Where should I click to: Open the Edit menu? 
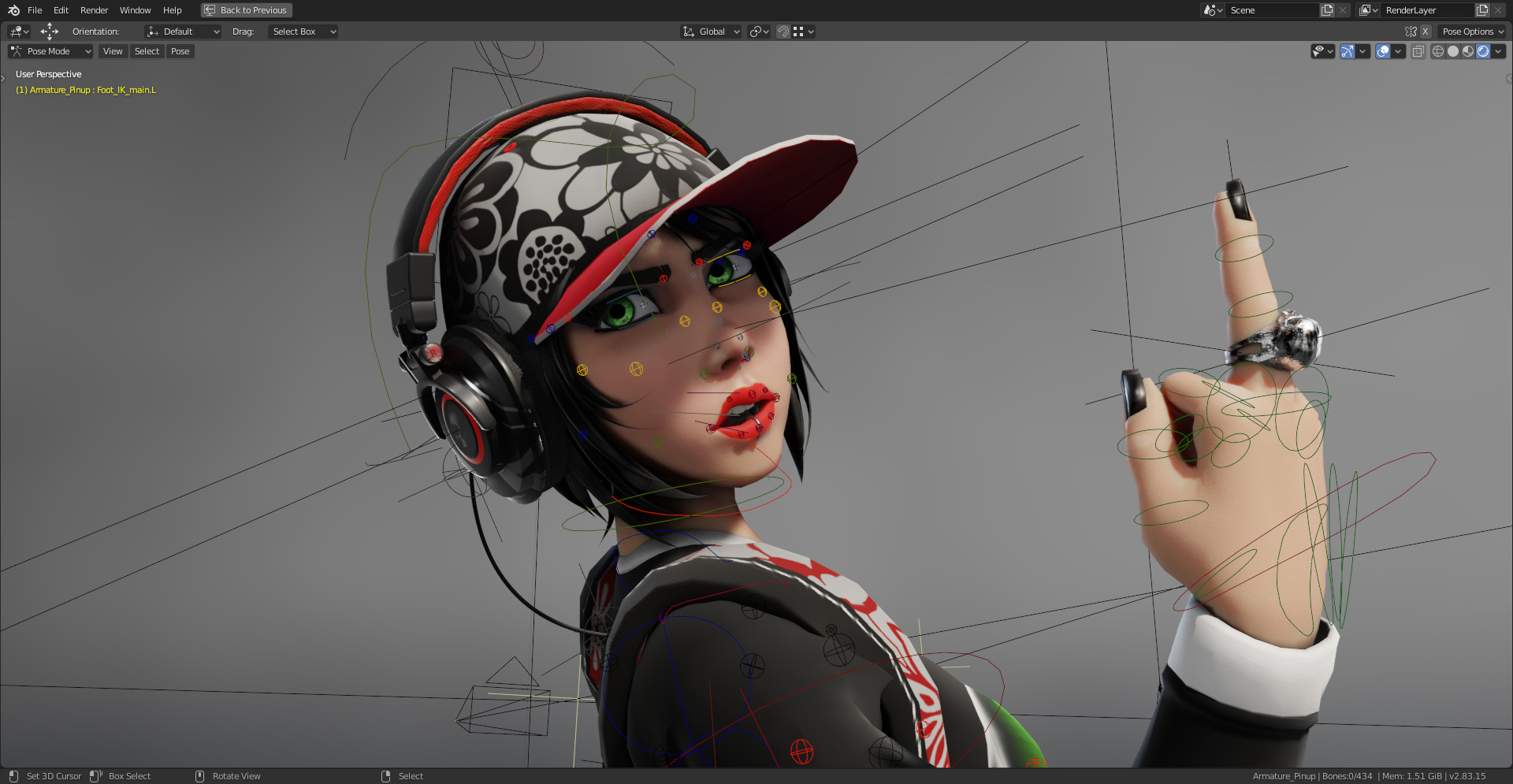click(x=61, y=10)
